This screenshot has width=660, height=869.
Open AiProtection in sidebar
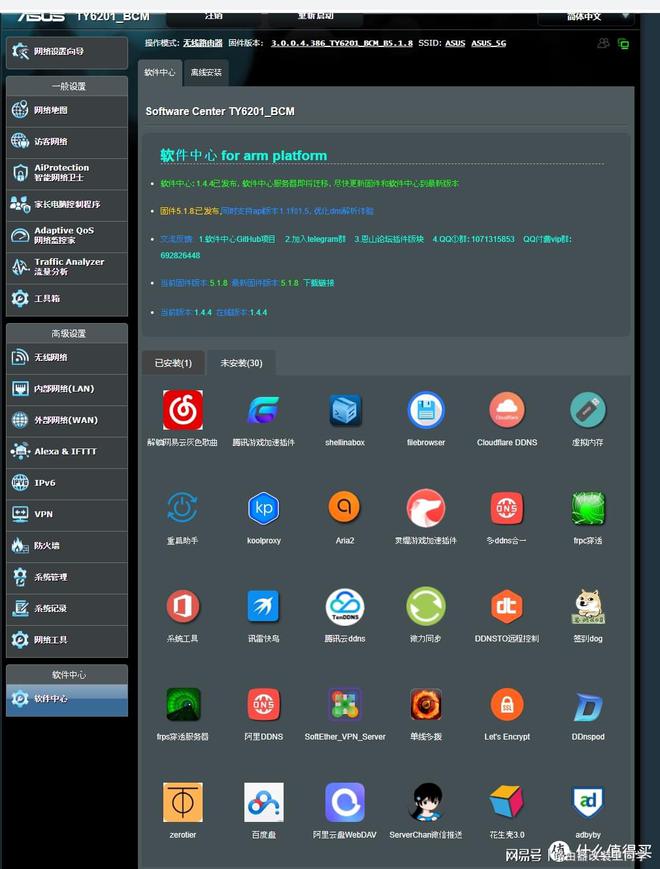pos(66,172)
